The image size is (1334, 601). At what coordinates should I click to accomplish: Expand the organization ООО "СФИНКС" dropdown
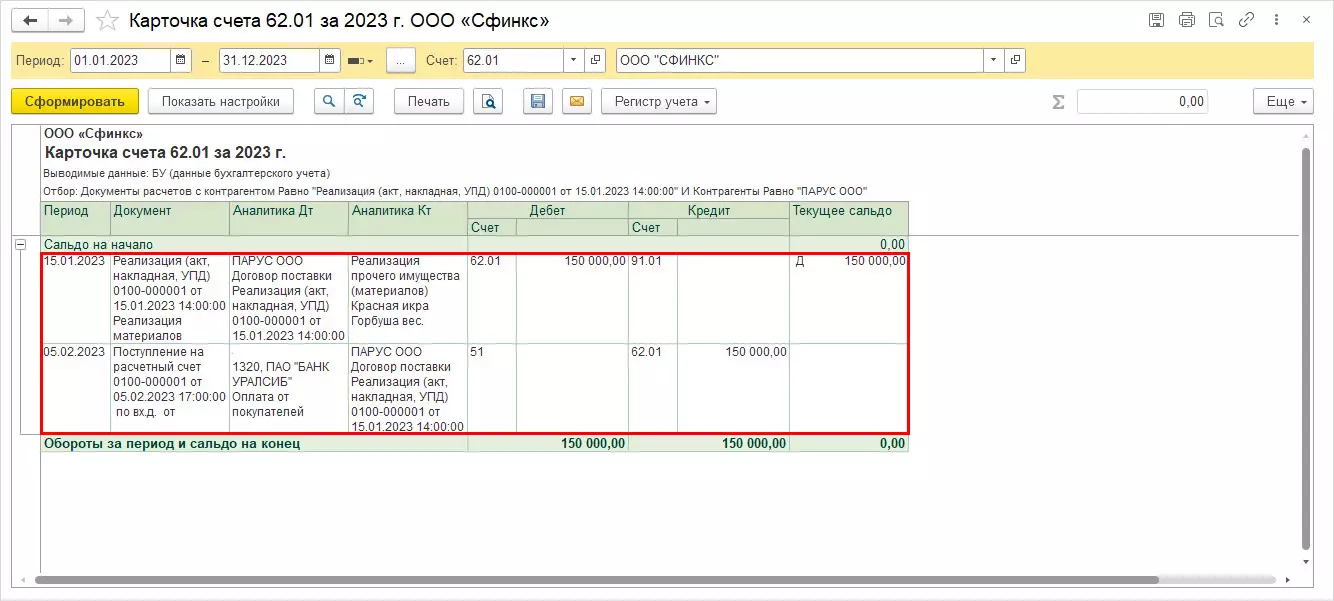coord(993,60)
